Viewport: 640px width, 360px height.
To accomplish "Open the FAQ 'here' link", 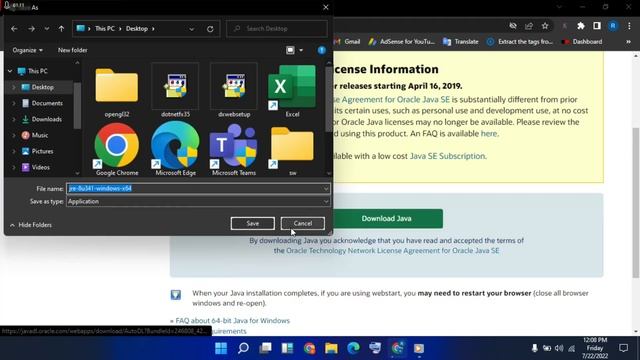I will [489, 133].
